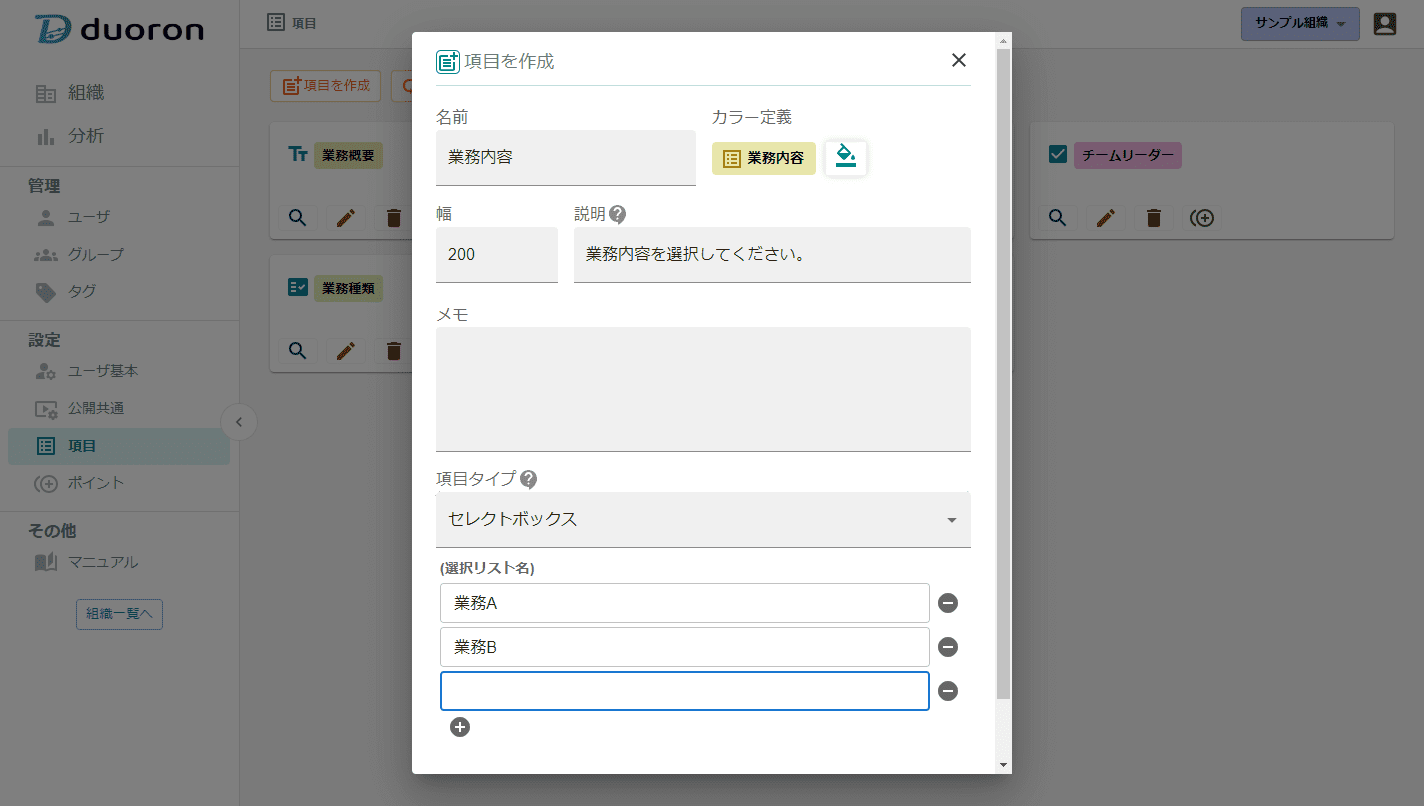
Task: Remove the 業務A list entry
Action: point(948,603)
